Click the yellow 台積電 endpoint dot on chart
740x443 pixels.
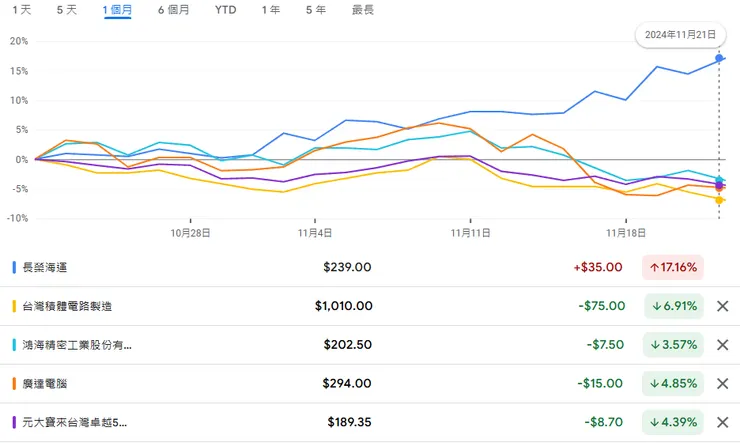click(x=720, y=200)
